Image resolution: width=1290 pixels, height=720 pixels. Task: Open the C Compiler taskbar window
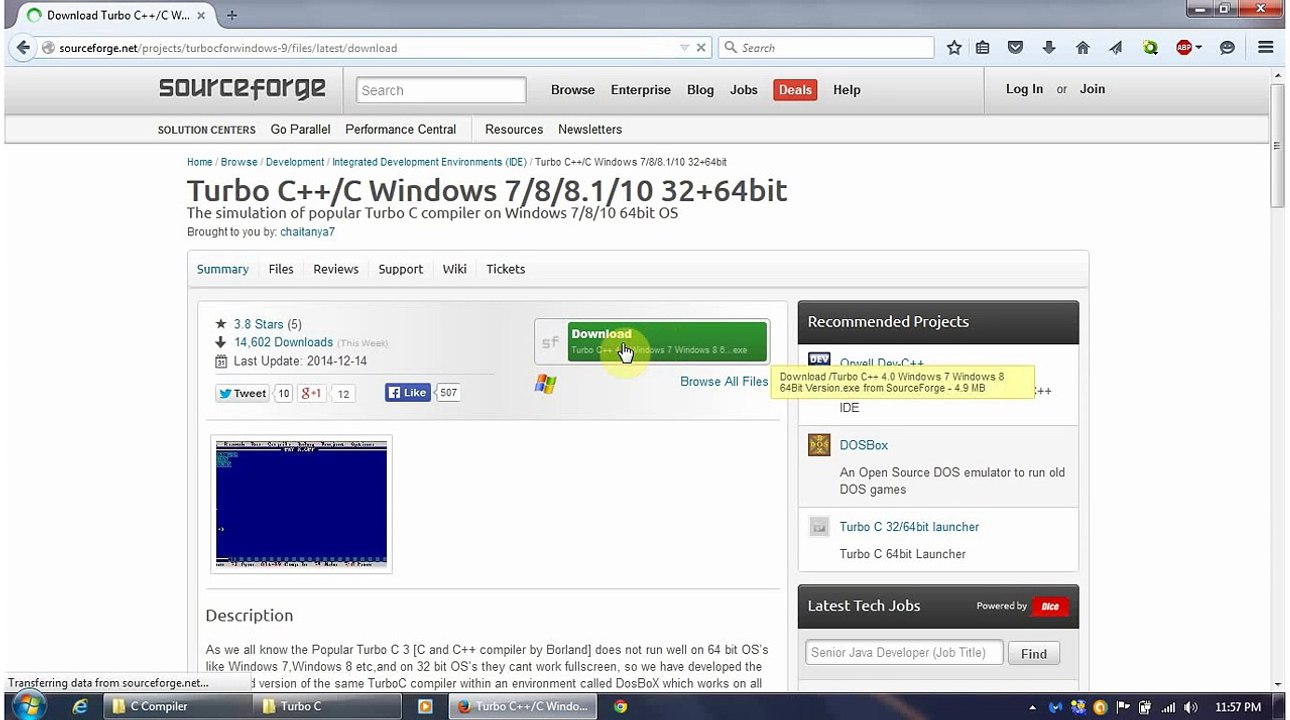176,706
